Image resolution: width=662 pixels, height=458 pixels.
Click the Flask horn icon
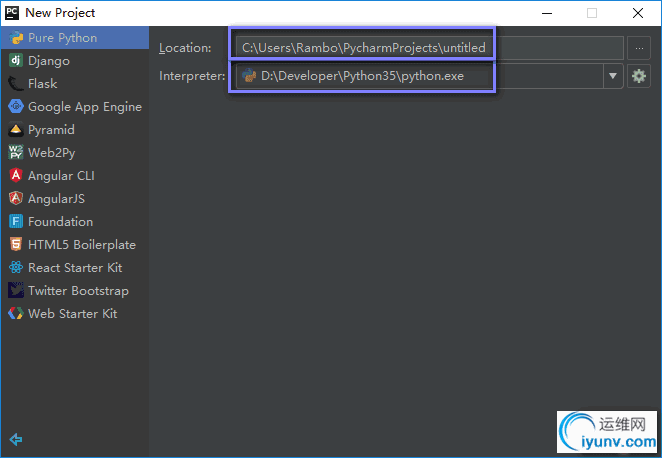pos(16,84)
